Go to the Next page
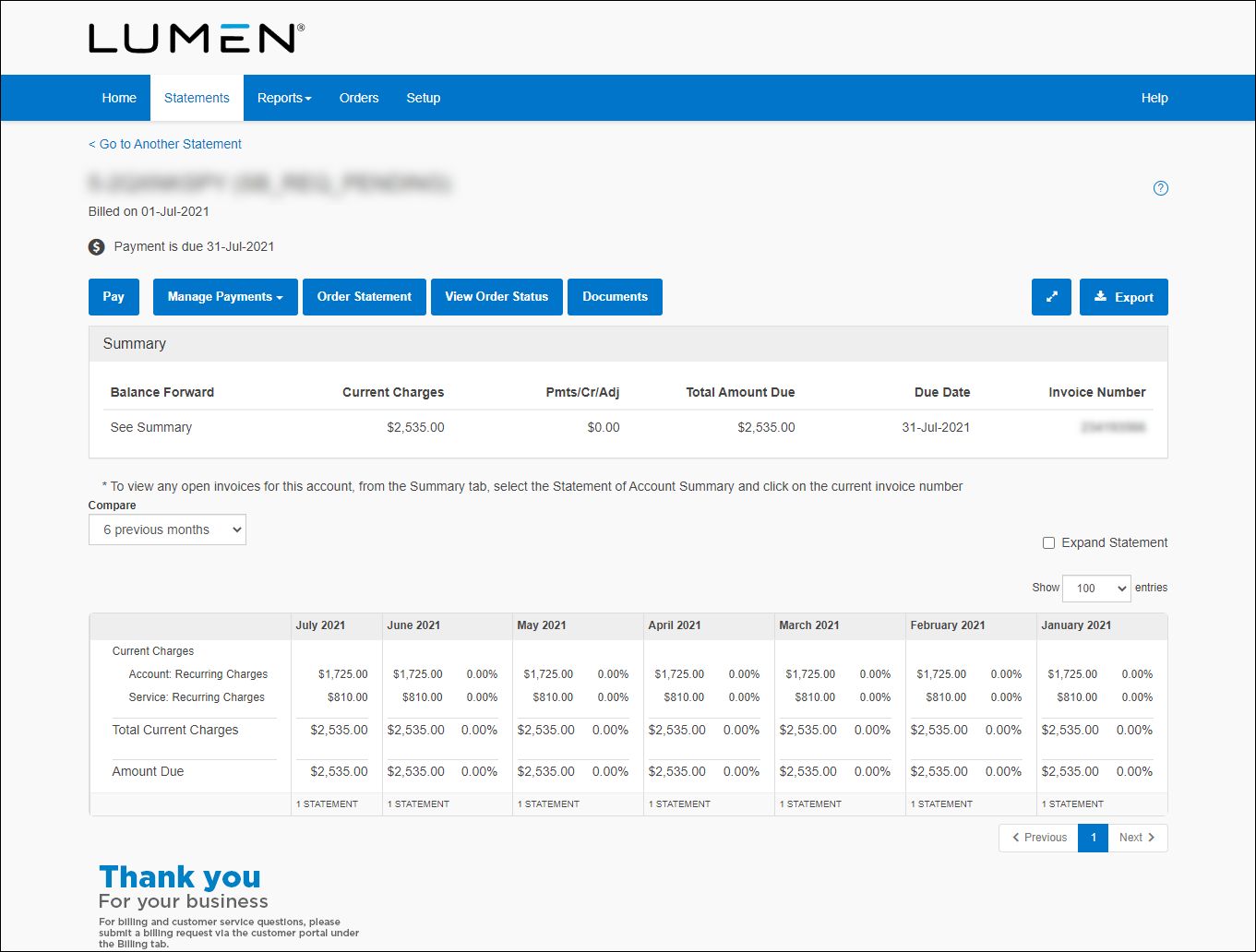This screenshot has height=952, width=1256. point(1138,838)
